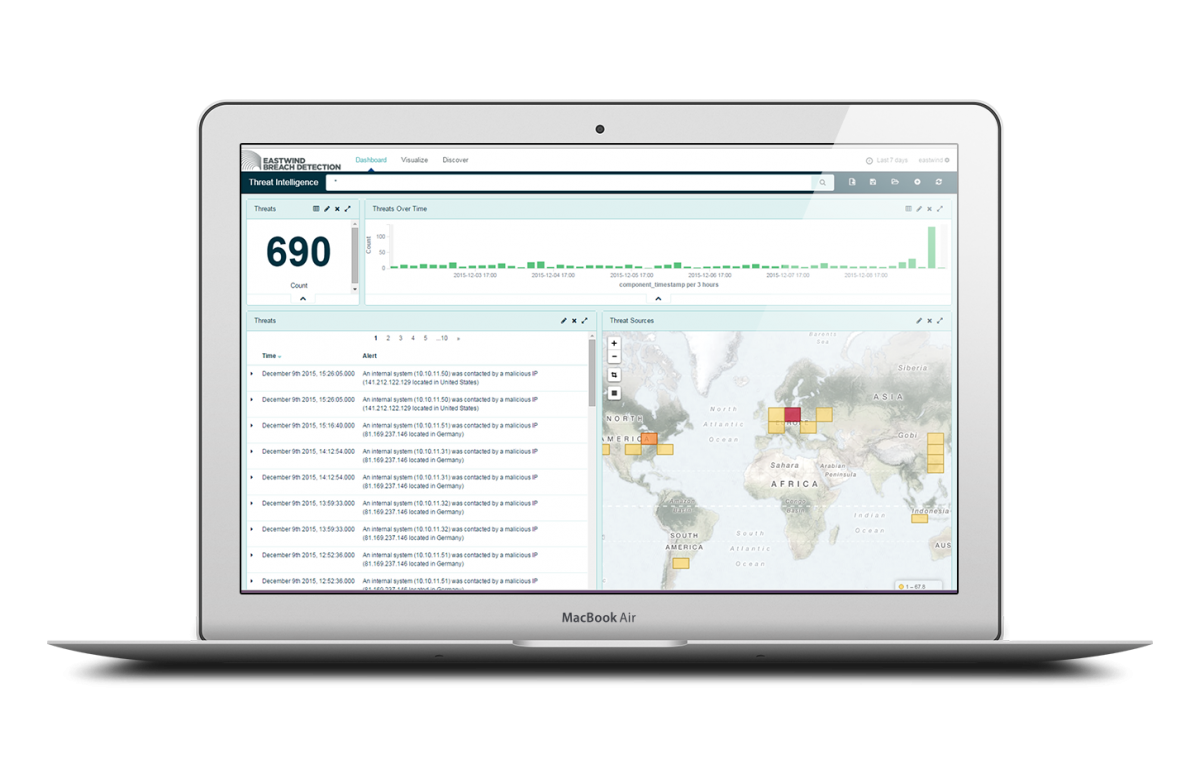
Task: Maximize the Threat Sources map panel
Action: [940, 321]
